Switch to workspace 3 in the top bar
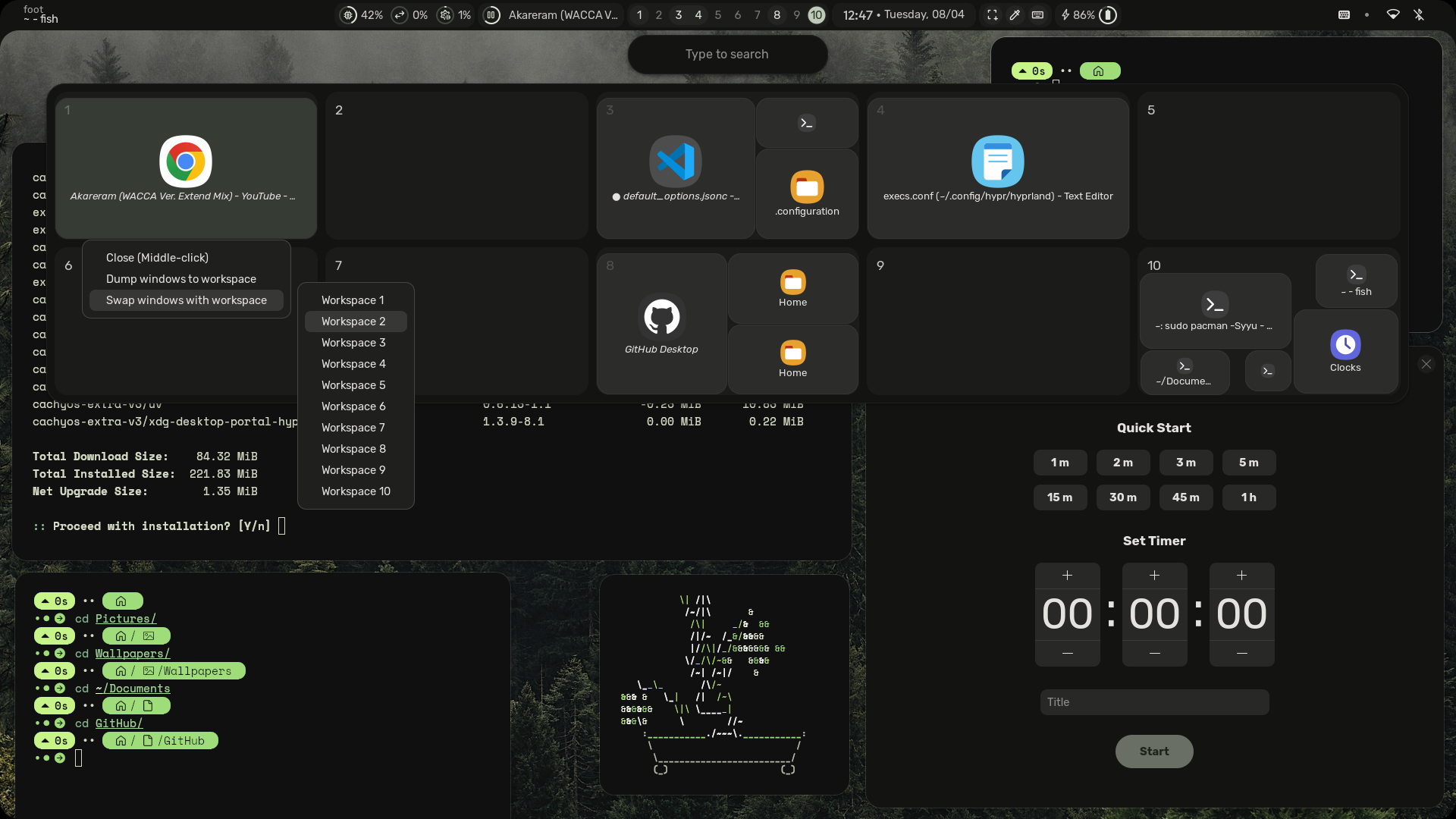Viewport: 1456px width, 819px height. (x=679, y=14)
